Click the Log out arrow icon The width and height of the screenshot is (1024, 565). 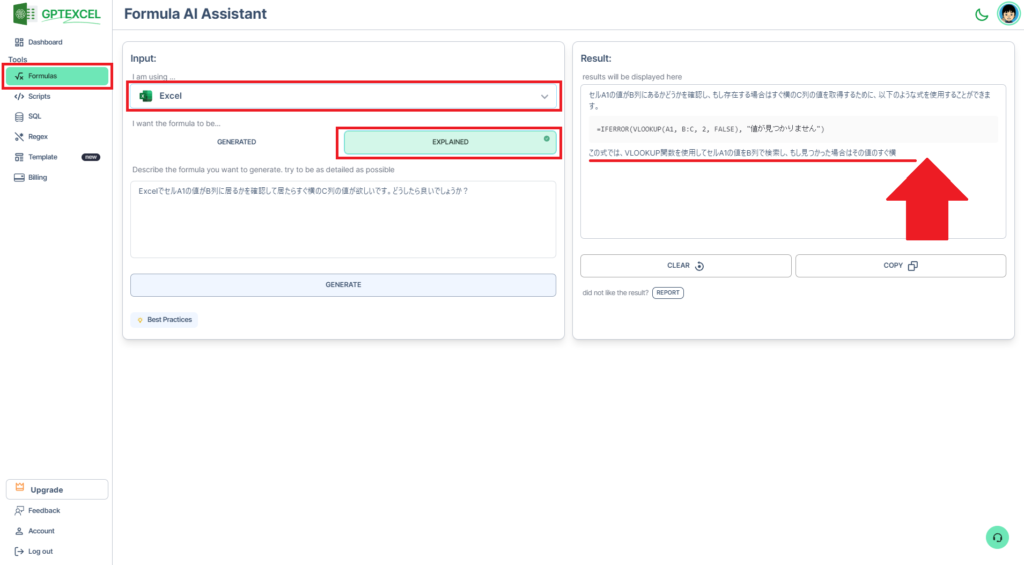point(19,551)
